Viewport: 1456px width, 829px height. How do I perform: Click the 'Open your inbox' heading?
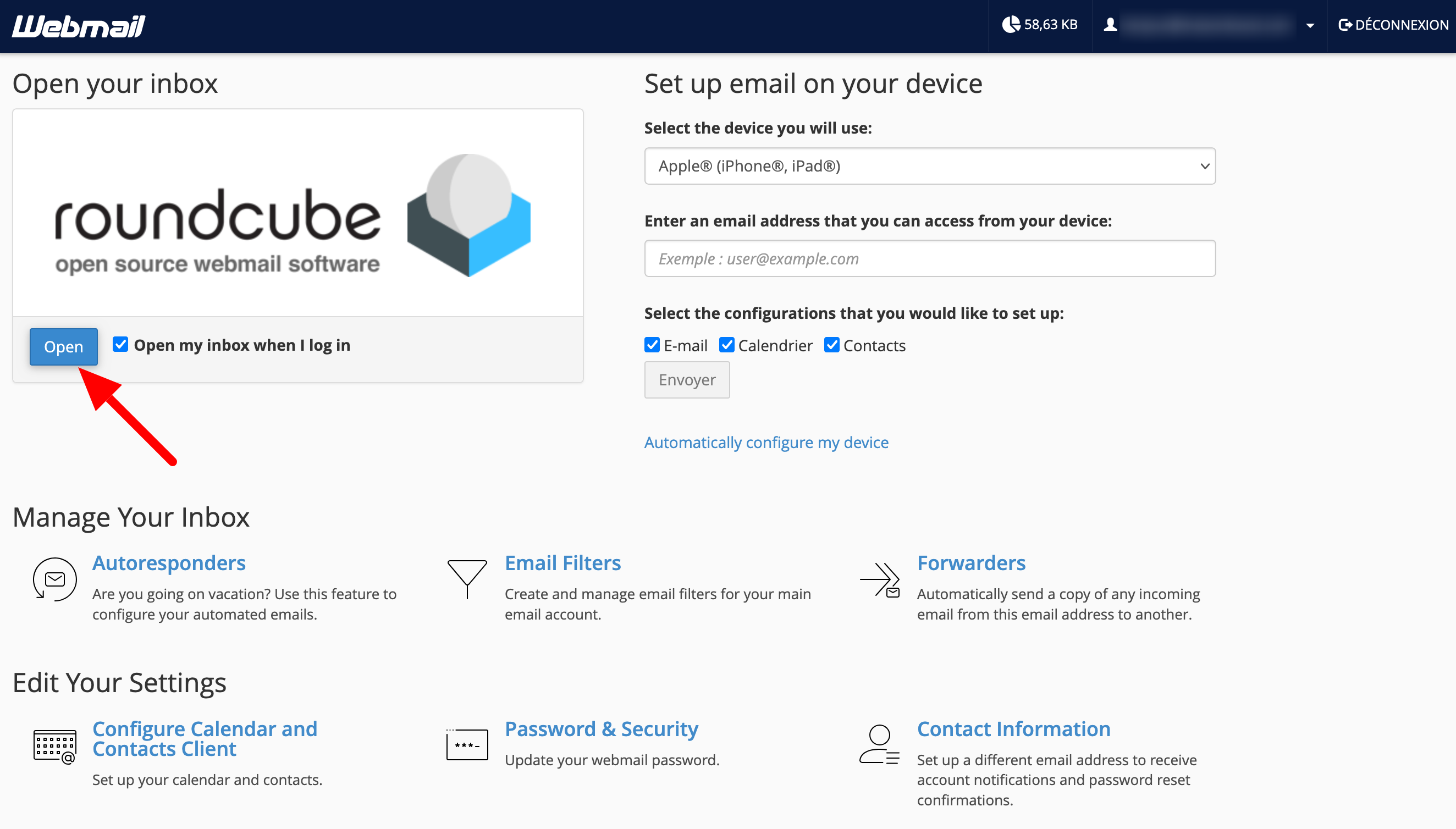(115, 84)
